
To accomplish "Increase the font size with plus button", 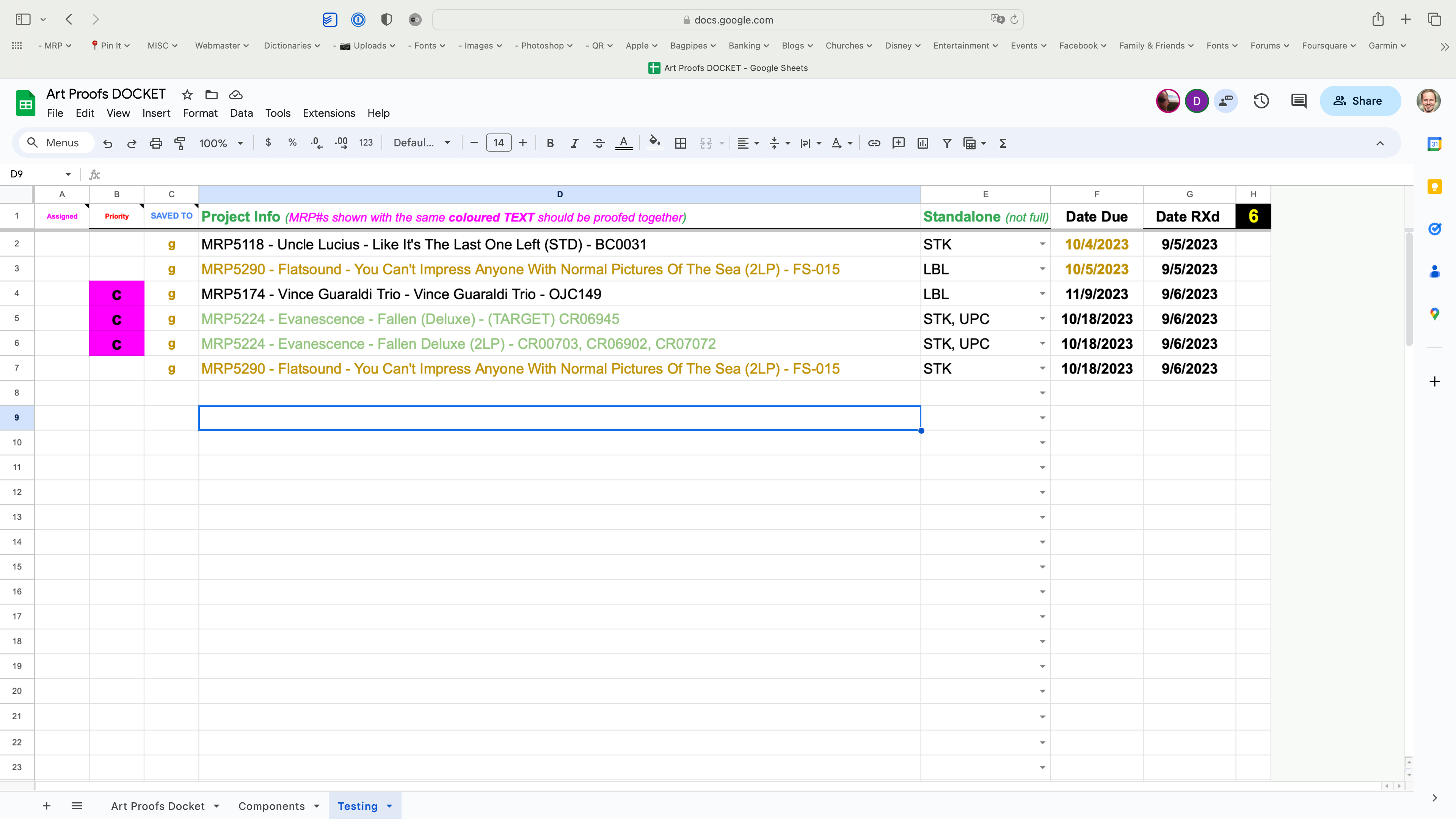I will 523,143.
